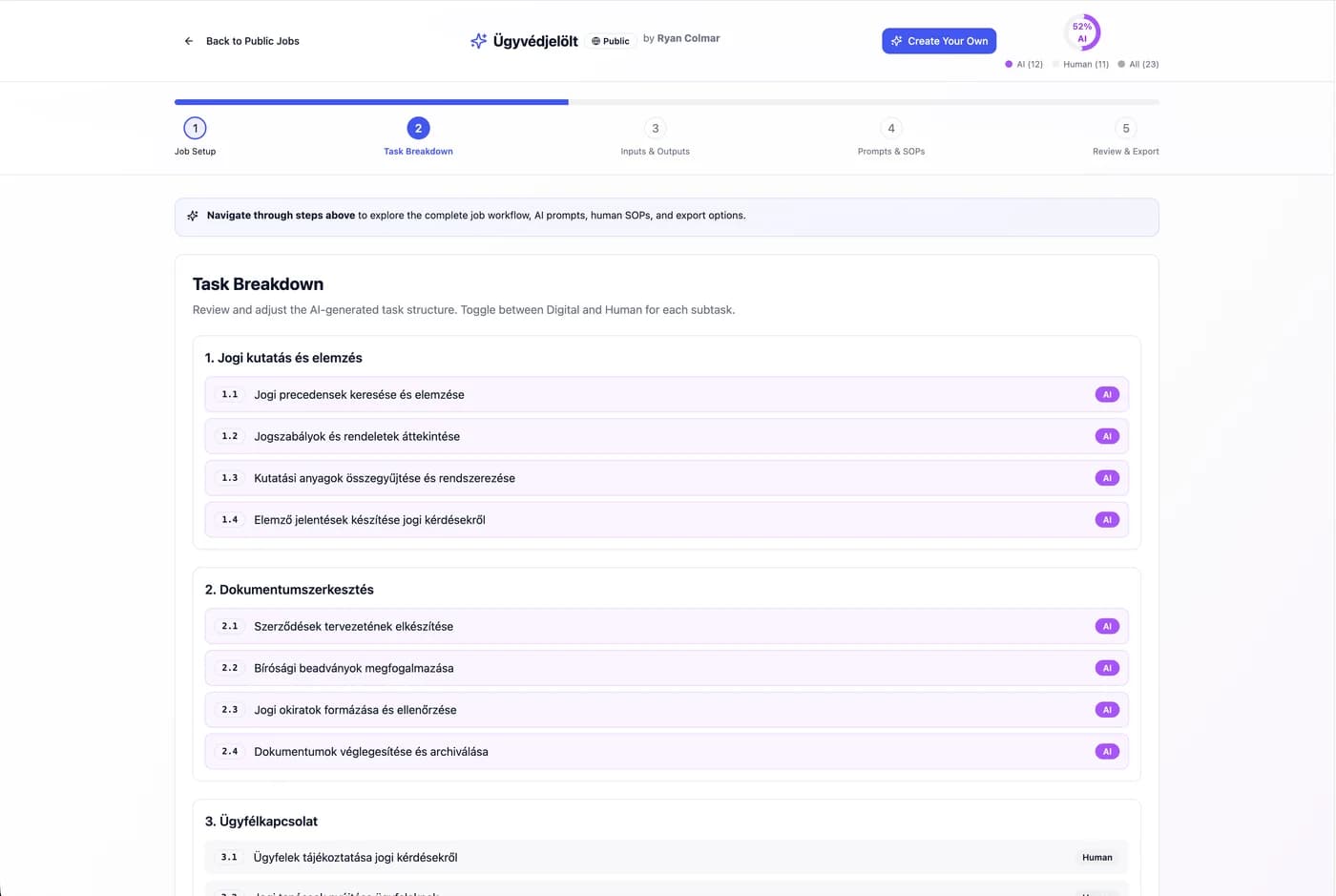
Task: Select the Human (11) legend filter
Action: coord(1080,64)
